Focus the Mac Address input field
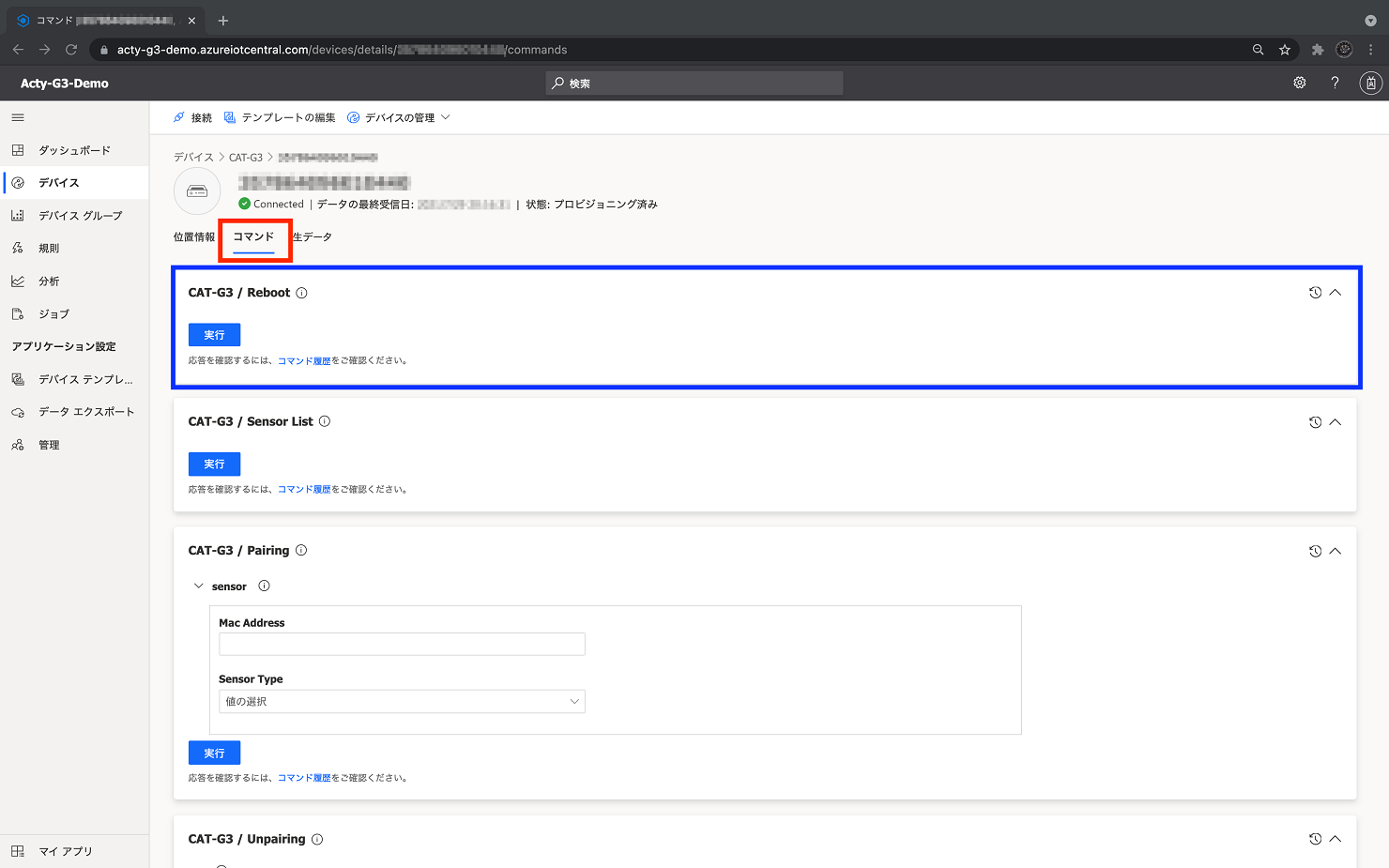The image size is (1389, 868). pos(402,644)
